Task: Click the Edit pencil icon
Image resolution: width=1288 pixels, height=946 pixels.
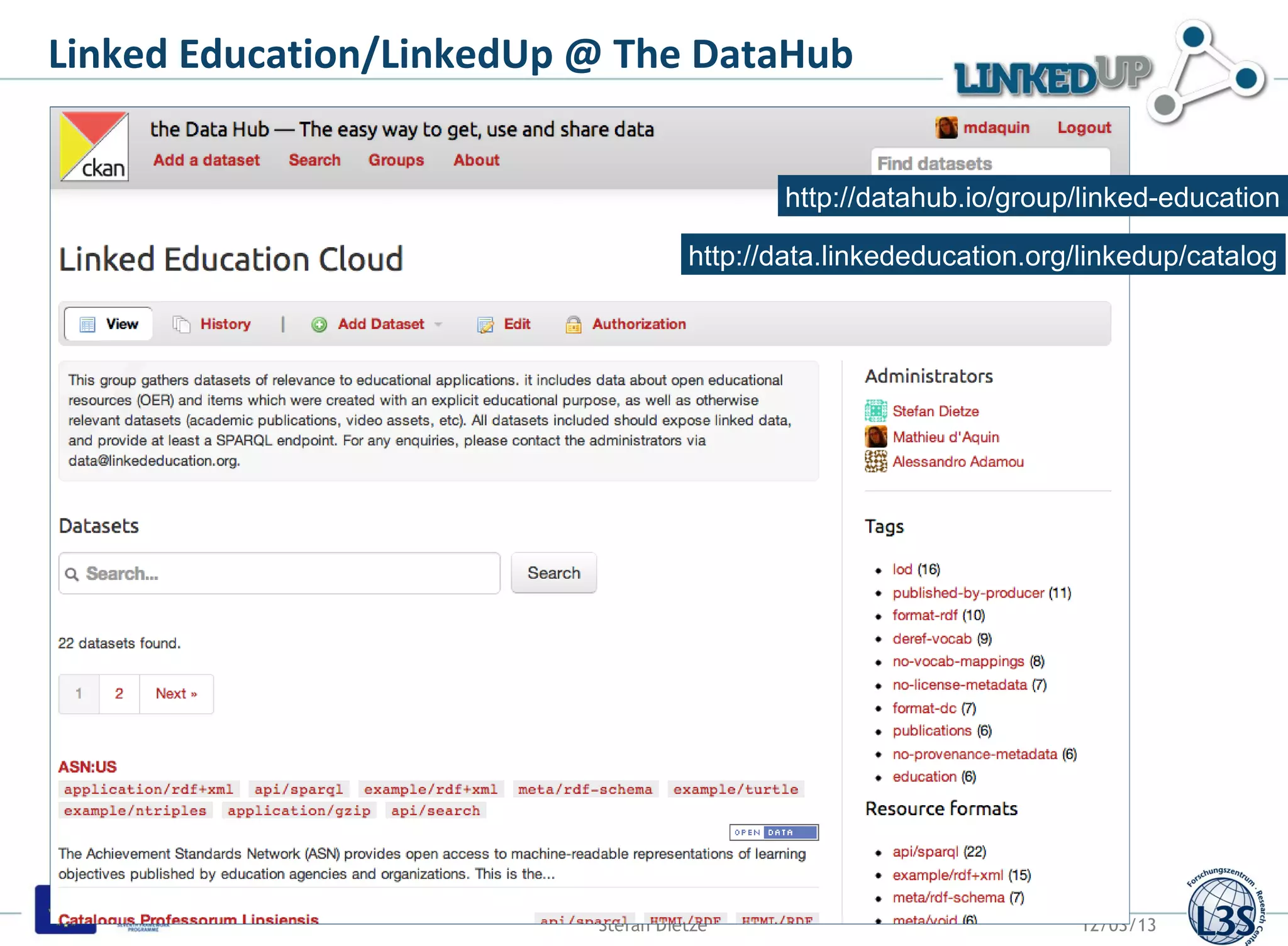Action: point(486,325)
